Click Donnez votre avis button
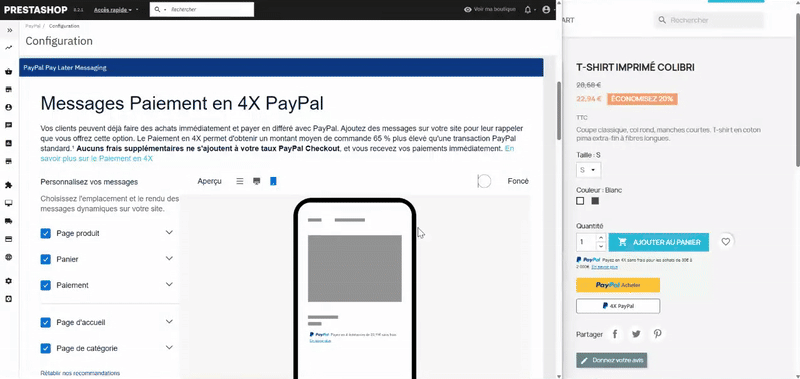 pos(612,360)
